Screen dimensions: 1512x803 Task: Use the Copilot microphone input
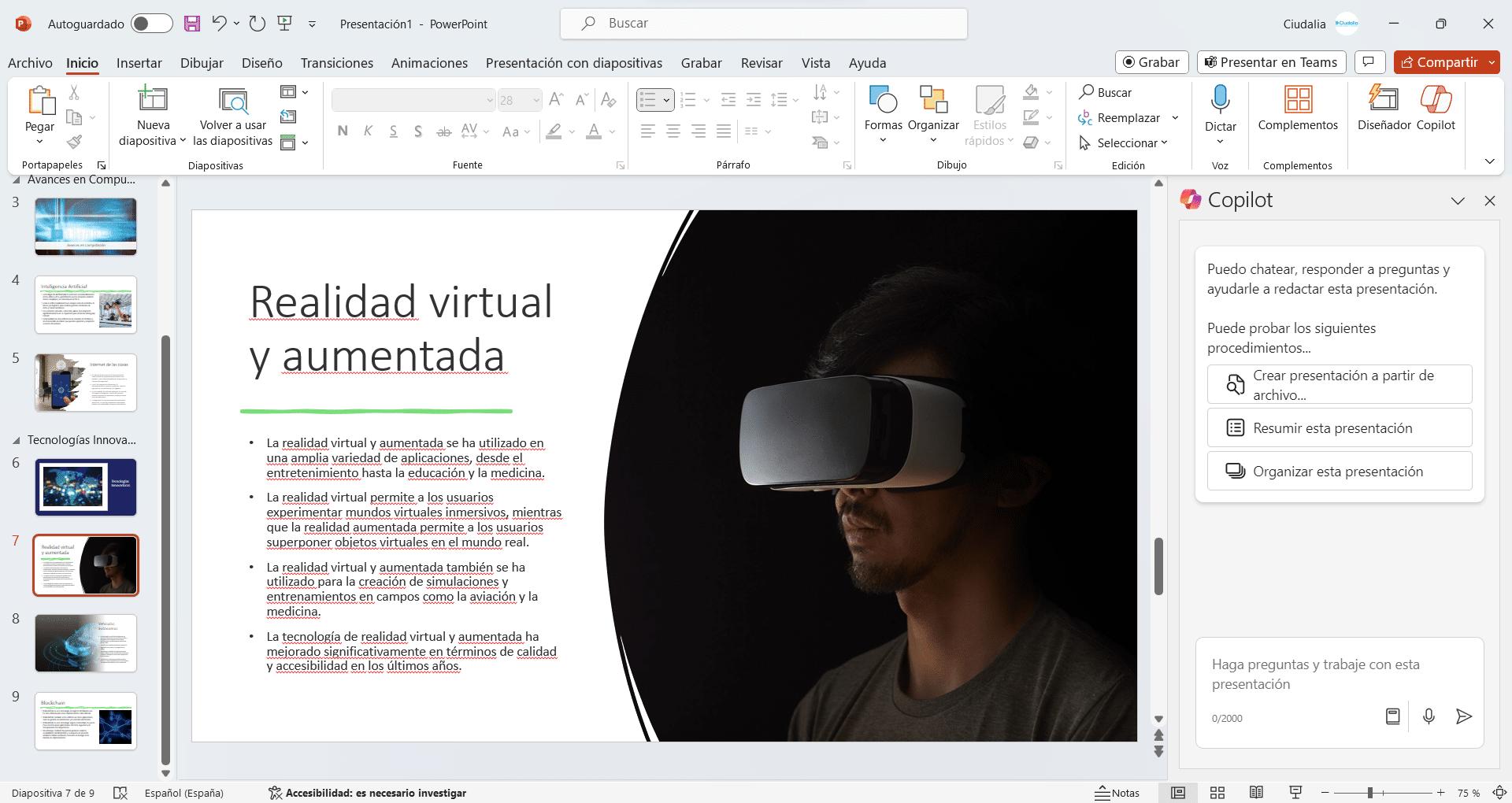pyautogui.click(x=1429, y=716)
